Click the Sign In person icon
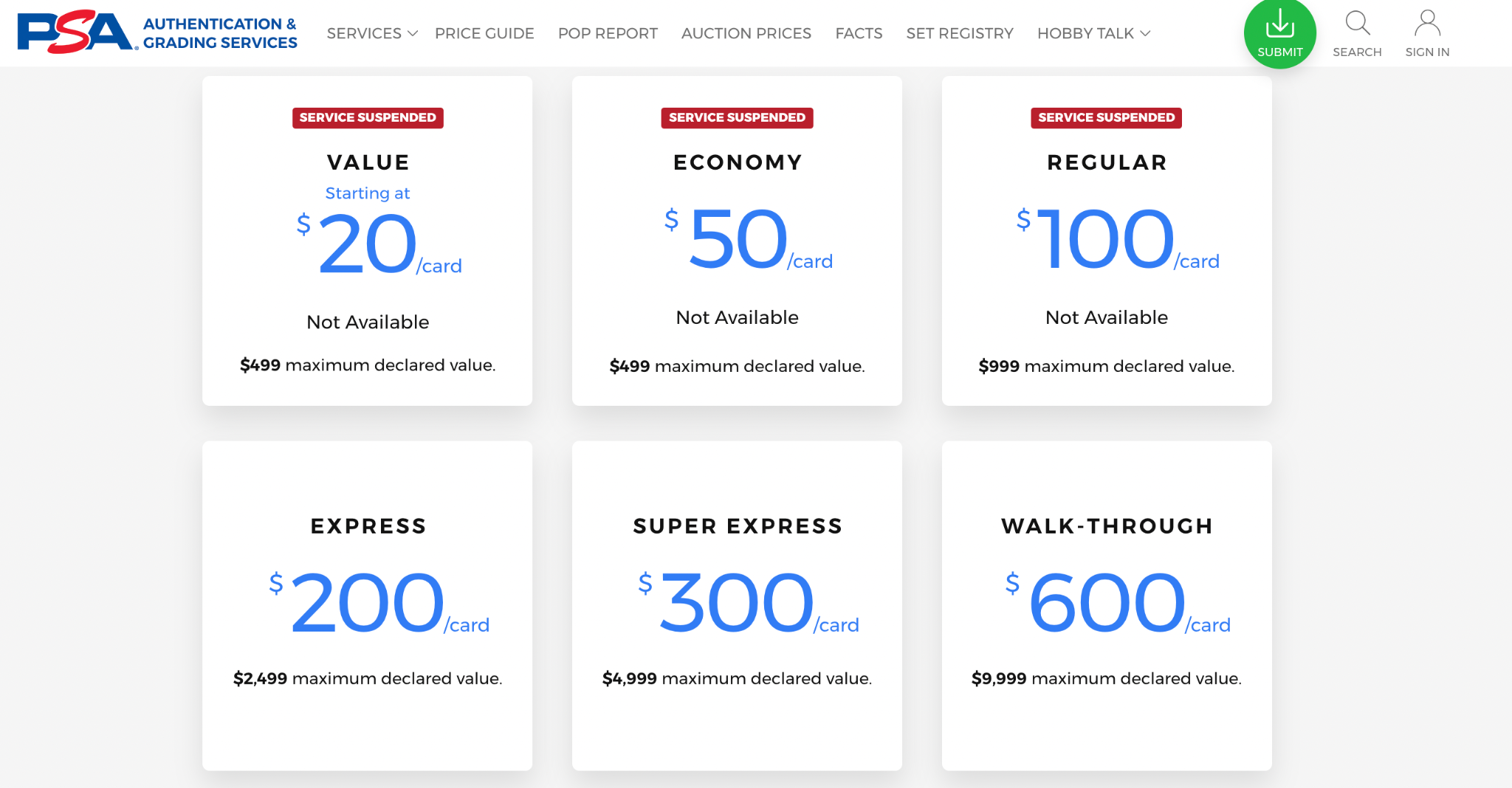The height and width of the screenshot is (788, 1512). (1427, 24)
